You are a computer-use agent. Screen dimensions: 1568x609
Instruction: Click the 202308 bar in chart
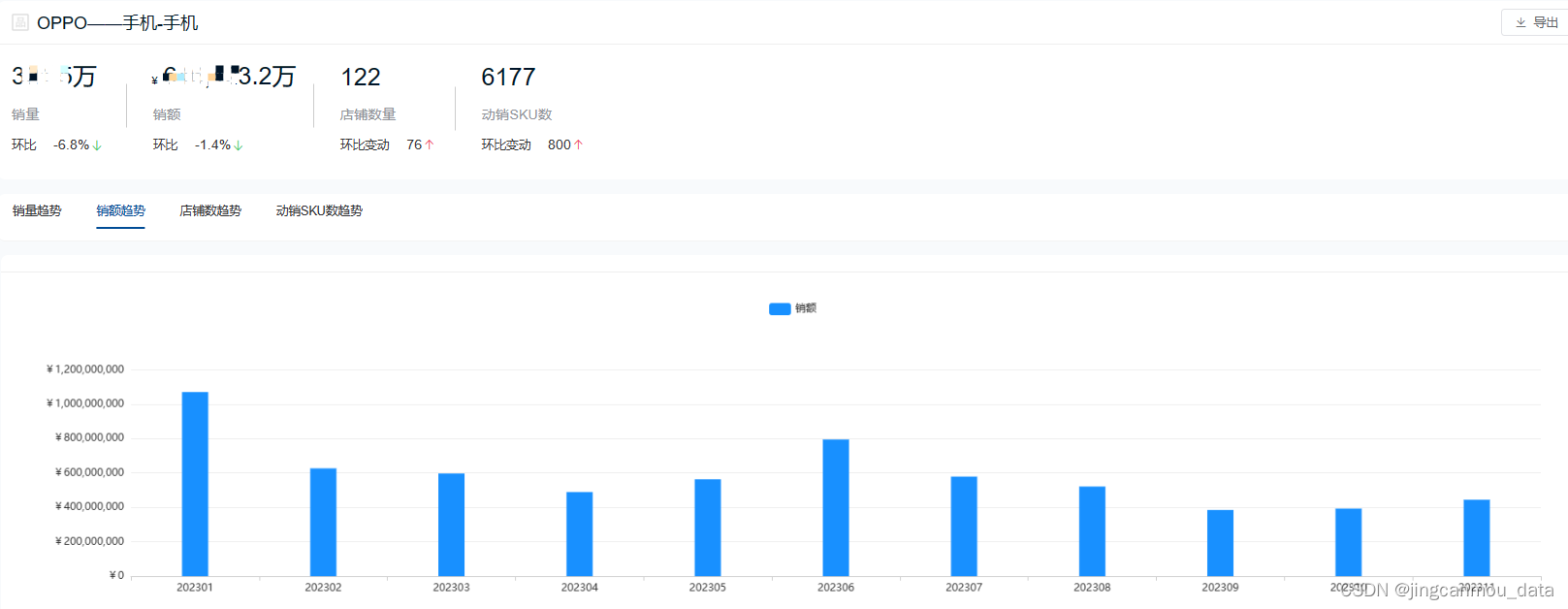tap(1092, 531)
